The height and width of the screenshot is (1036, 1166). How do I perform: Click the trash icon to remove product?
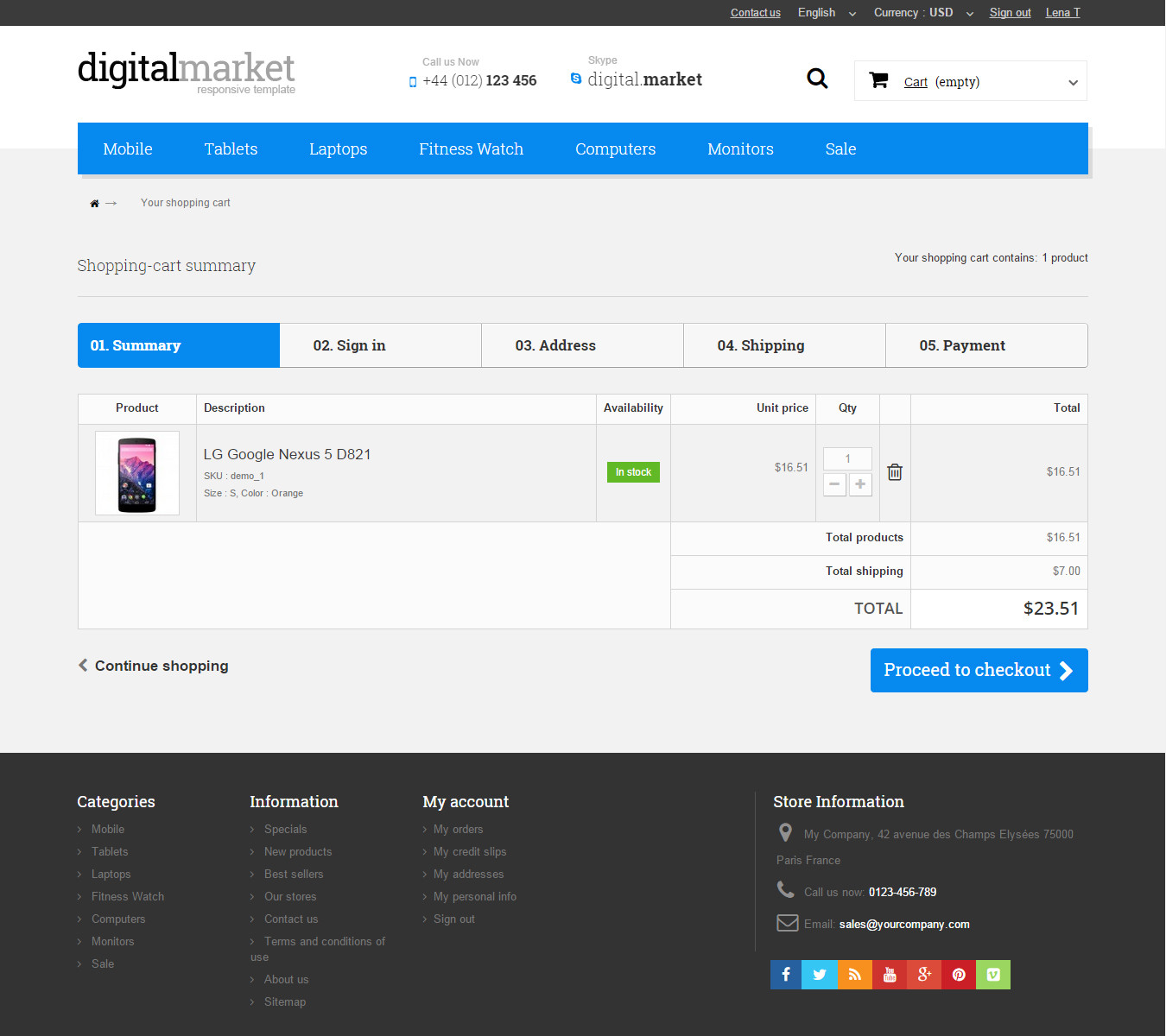coord(895,472)
